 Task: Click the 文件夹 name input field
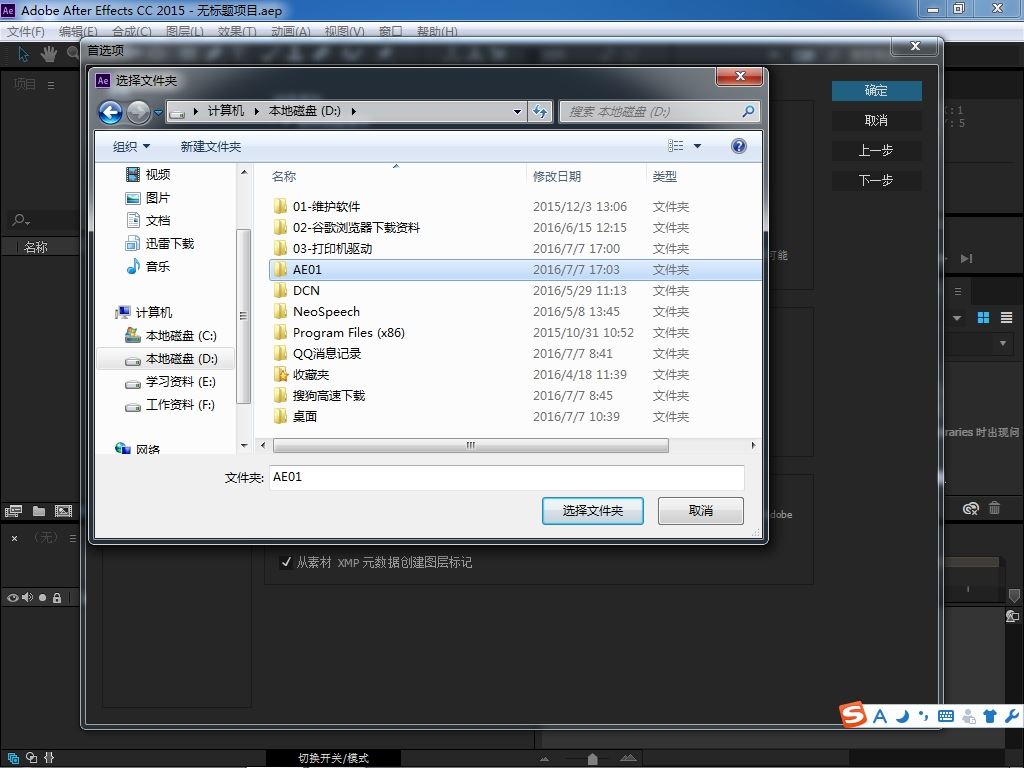(507, 477)
